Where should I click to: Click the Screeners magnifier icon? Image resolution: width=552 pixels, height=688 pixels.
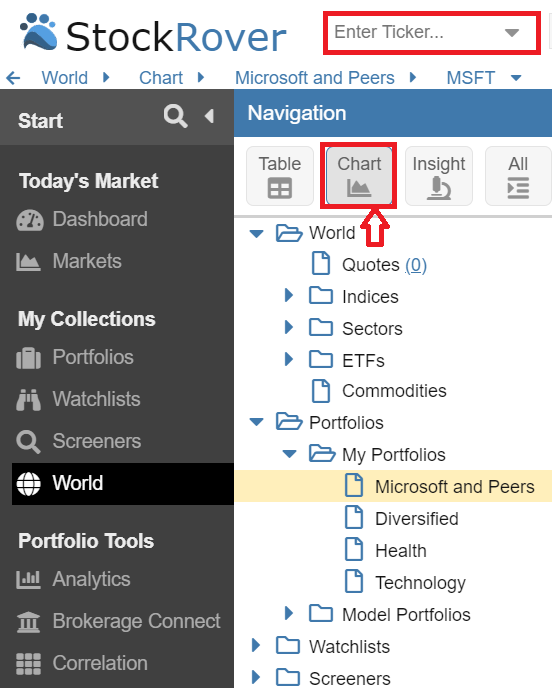[x=28, y=442]
